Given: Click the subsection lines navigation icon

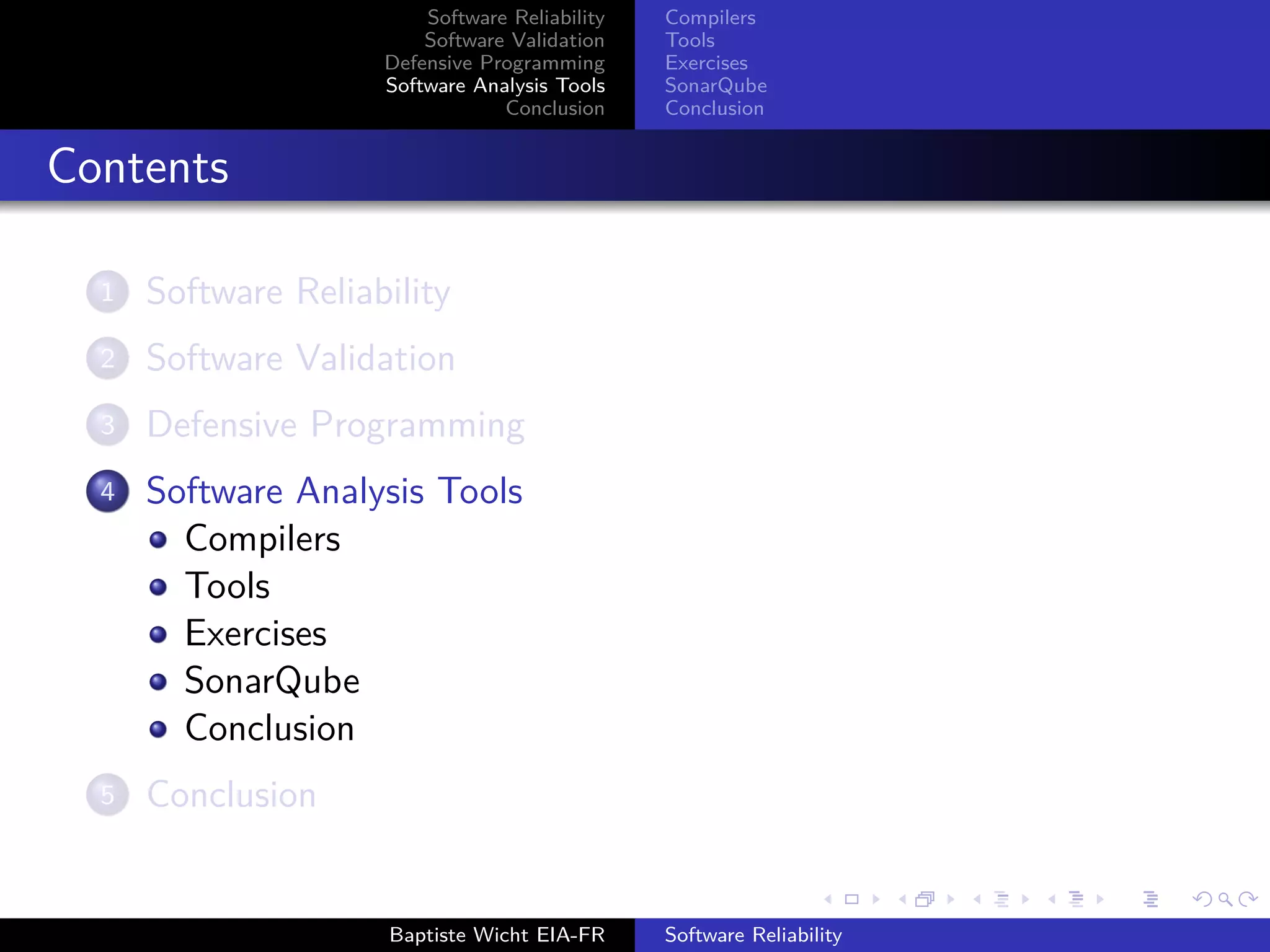Looking at the screenshot, I should (x=1001, y=899).
